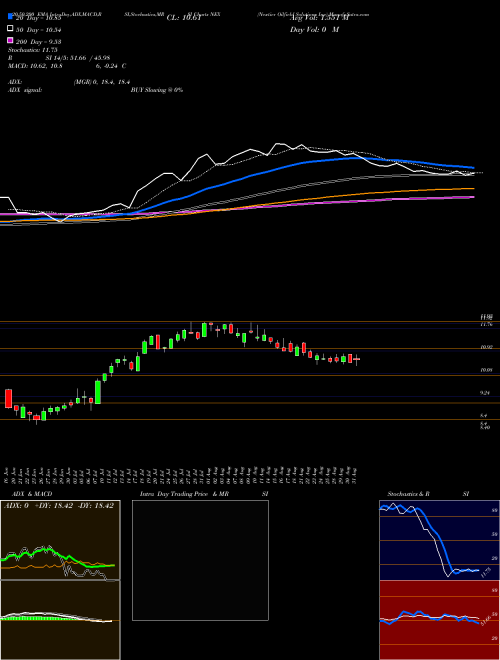Click the '200 Day = 9.53' label

tap(39, 41)
